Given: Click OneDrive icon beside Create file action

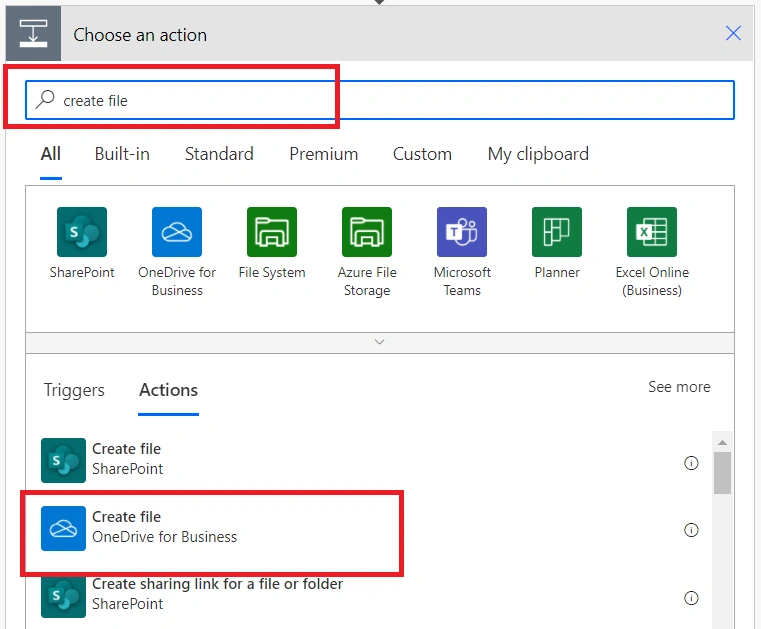Looking at the screenshot, I should pyautogui.click(x=63, y=529).
